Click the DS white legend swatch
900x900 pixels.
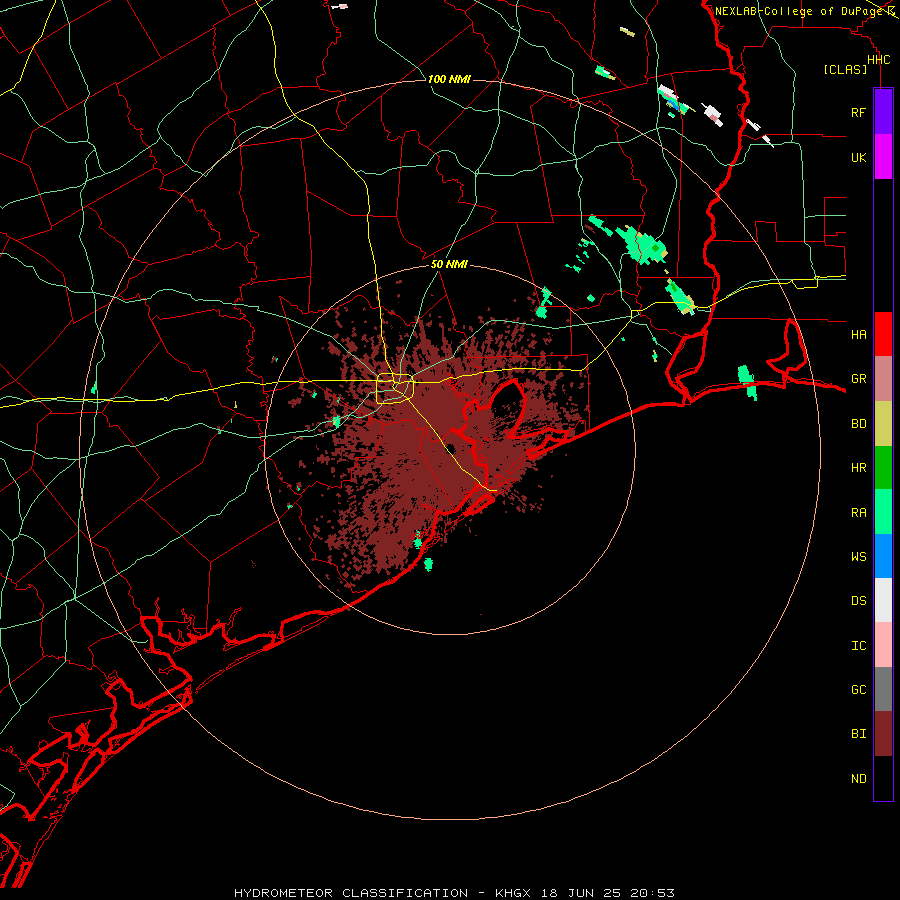pyautogui.click(x=883, y=600)
